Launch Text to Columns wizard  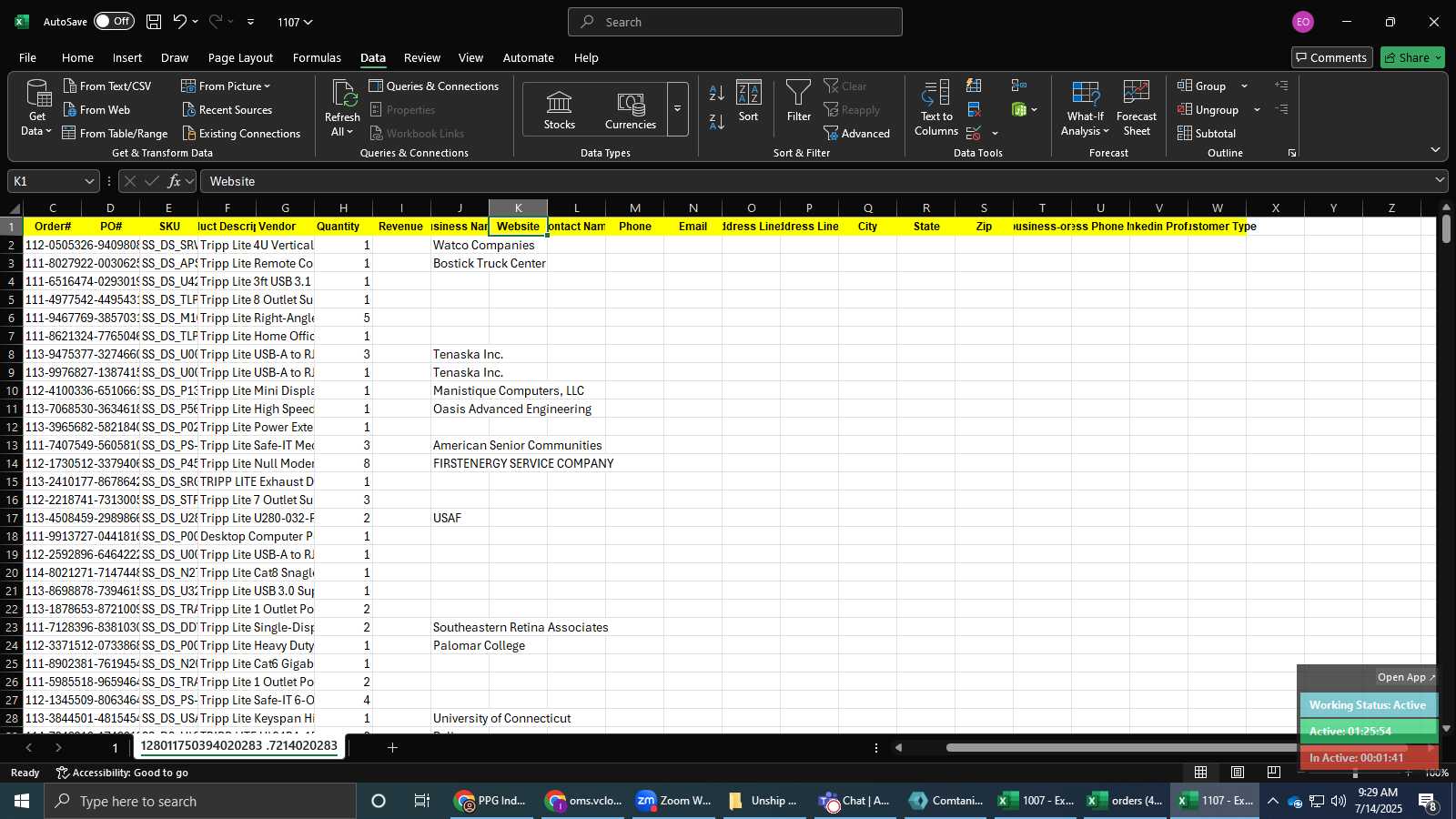pos(936,107)
